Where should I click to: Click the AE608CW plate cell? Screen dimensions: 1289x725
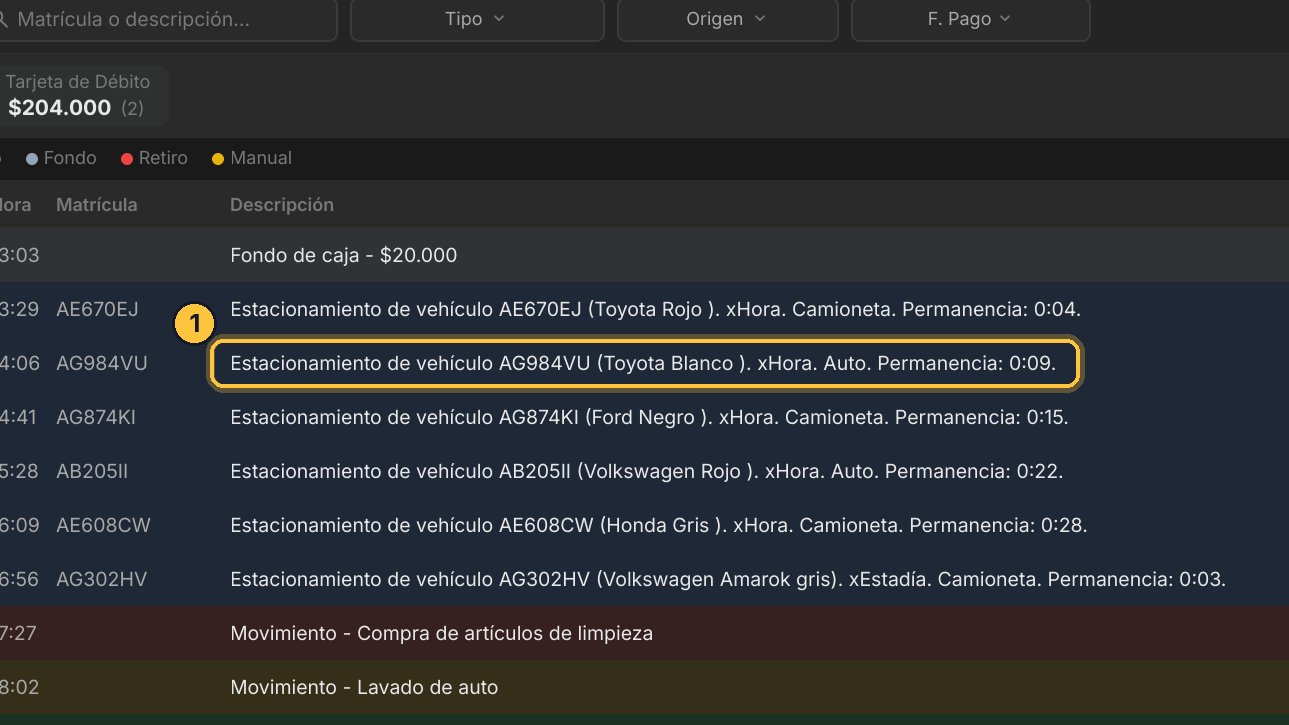(103, 525)
